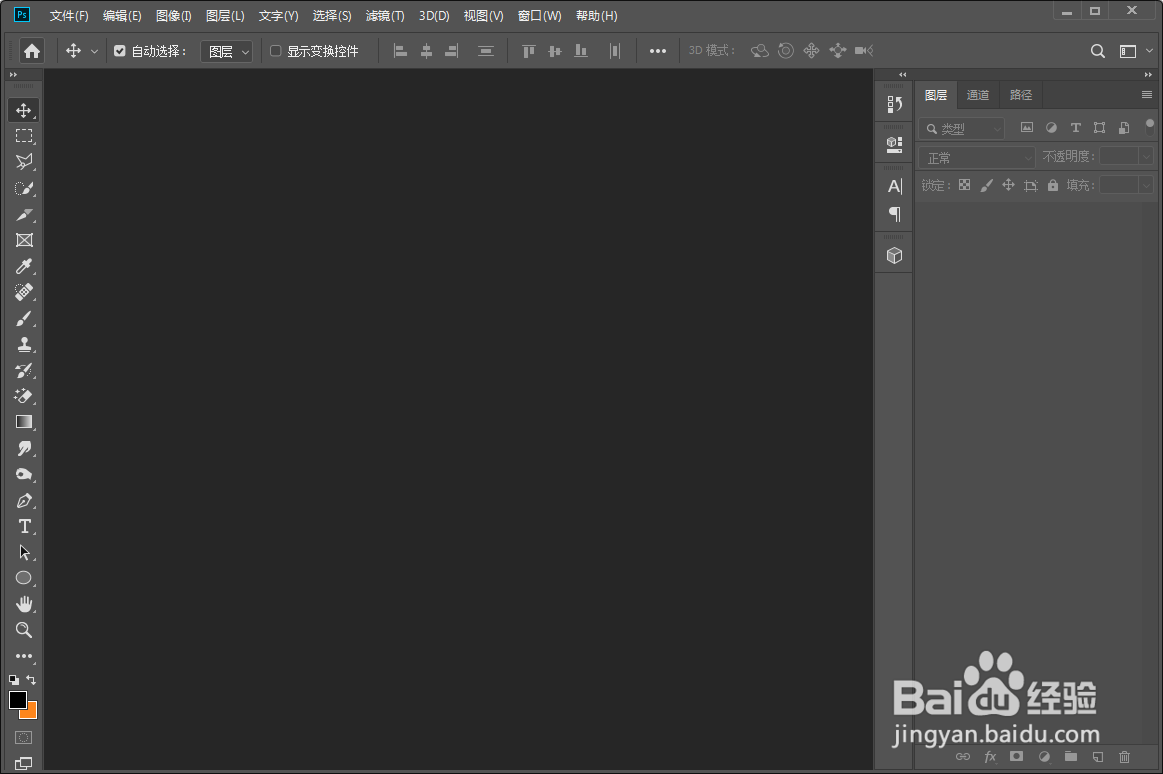Screen dimensions: 1163x774
Task: Open the 填充 fill dropdown arrow
Action: [1147, 185]
